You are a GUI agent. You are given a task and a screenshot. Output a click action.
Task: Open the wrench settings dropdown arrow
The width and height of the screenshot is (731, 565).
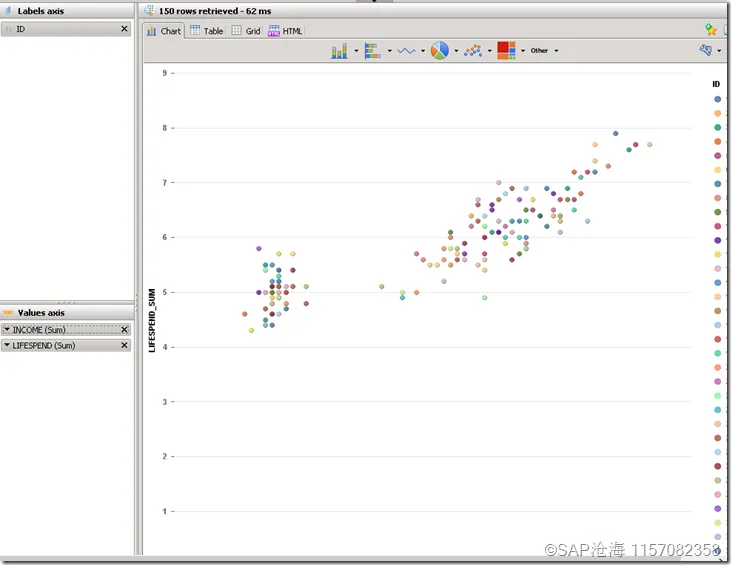tap(719, 51)
